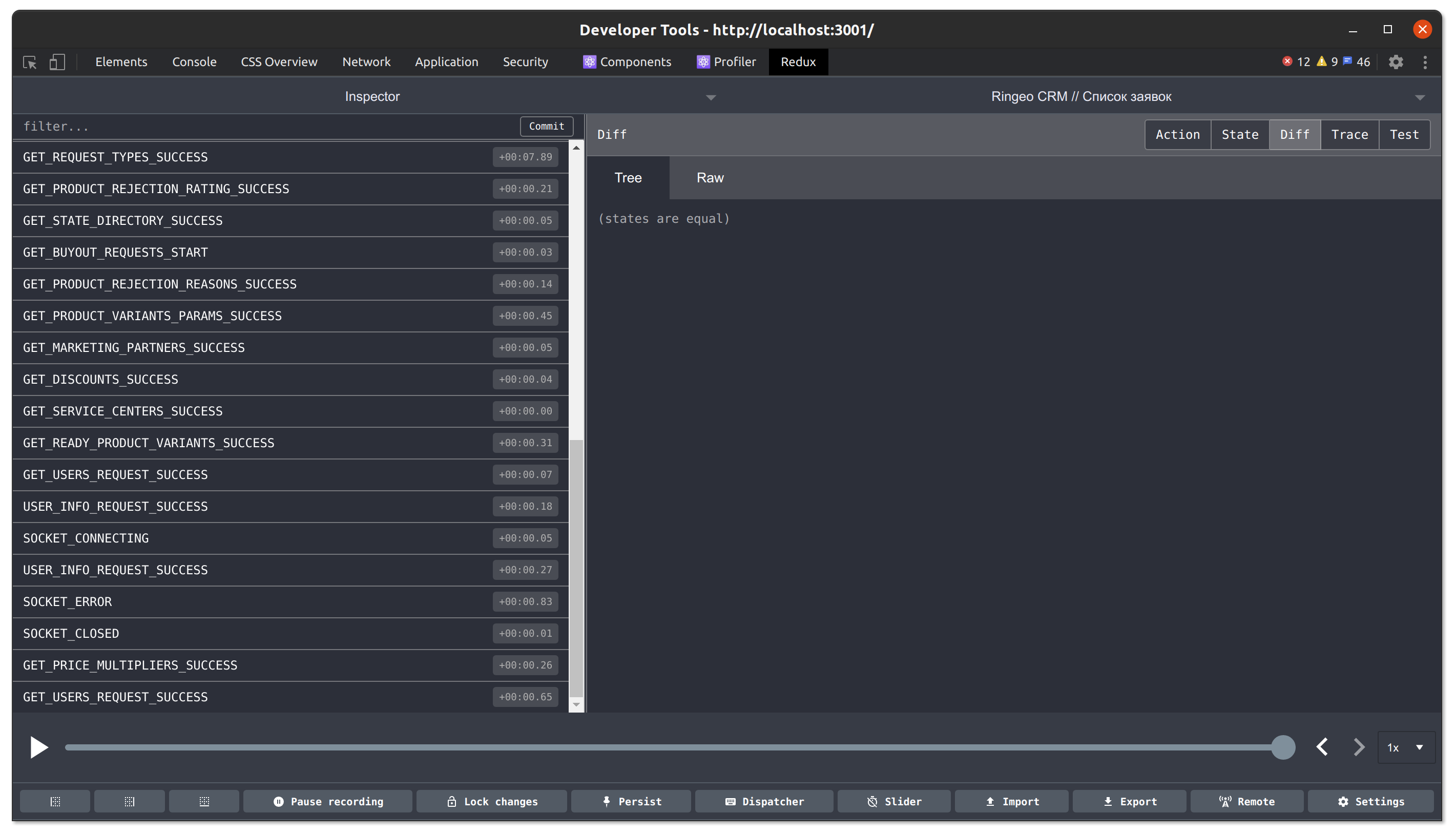Step to the previous action arrow

click(x=1322, y=747)
